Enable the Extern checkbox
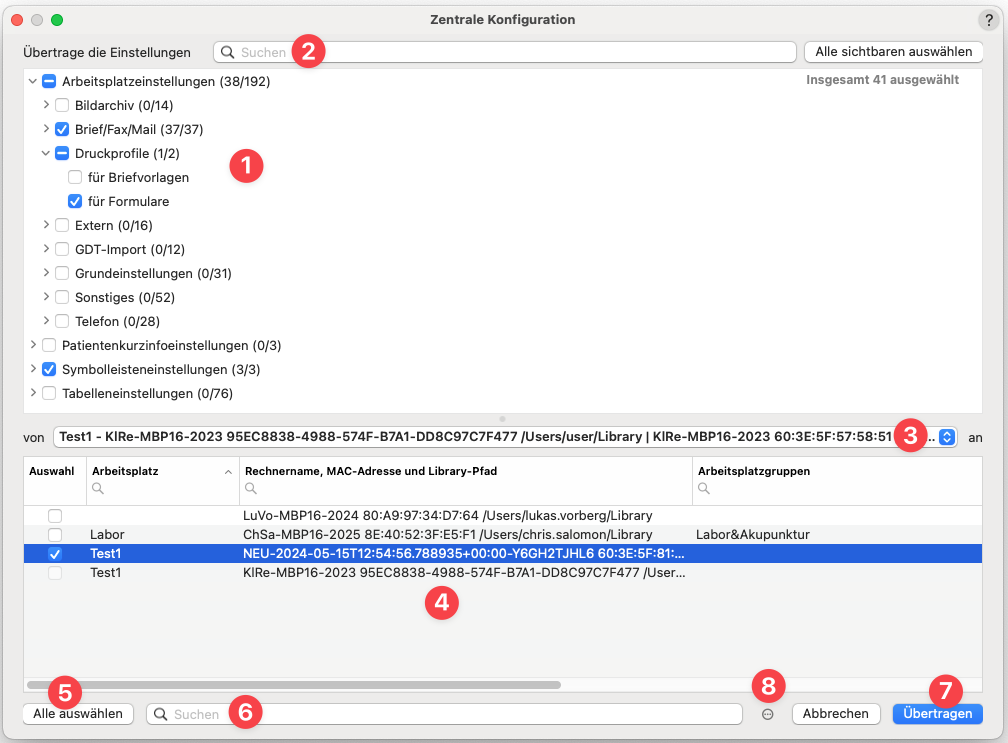This screenshot has height=743, width=1008. click(x=62, y=226)
